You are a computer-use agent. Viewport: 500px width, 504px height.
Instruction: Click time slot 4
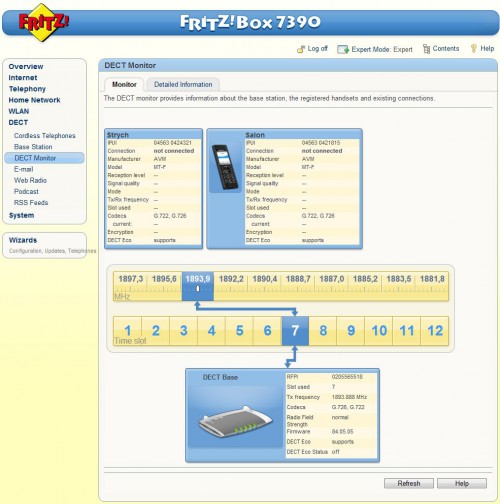pyautogui.click(x=212, y=331)
